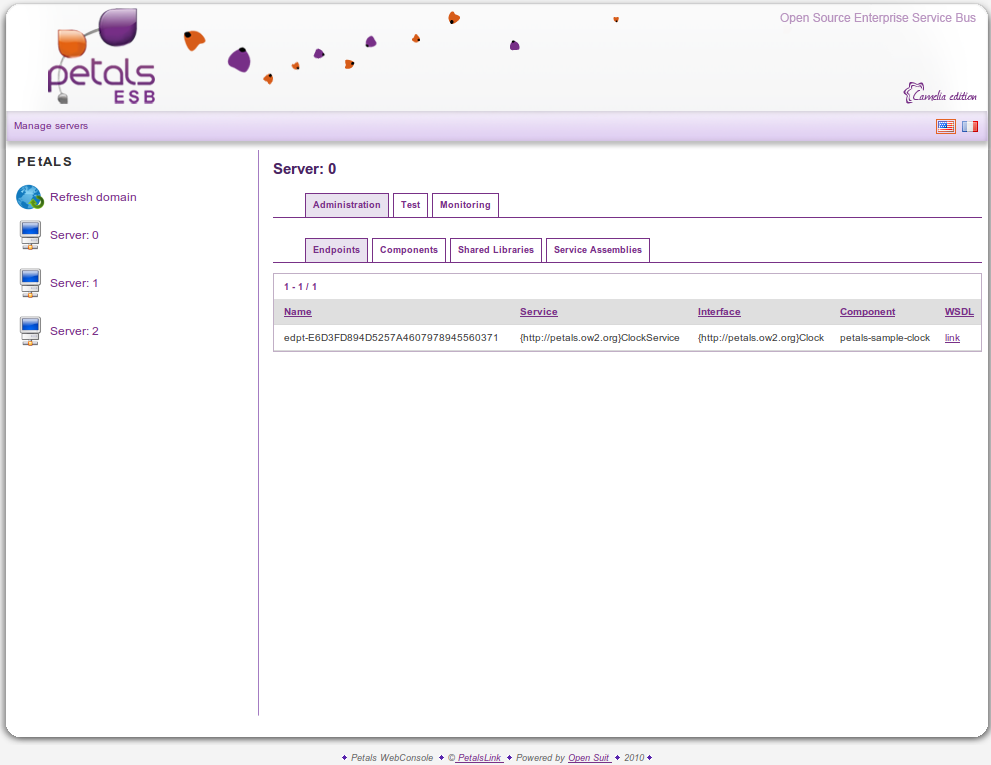The width and height of the screenshot is (991, 765).
Task: Open the WSDL link for ClockService endpoint
Action: (x=952, y=338)
